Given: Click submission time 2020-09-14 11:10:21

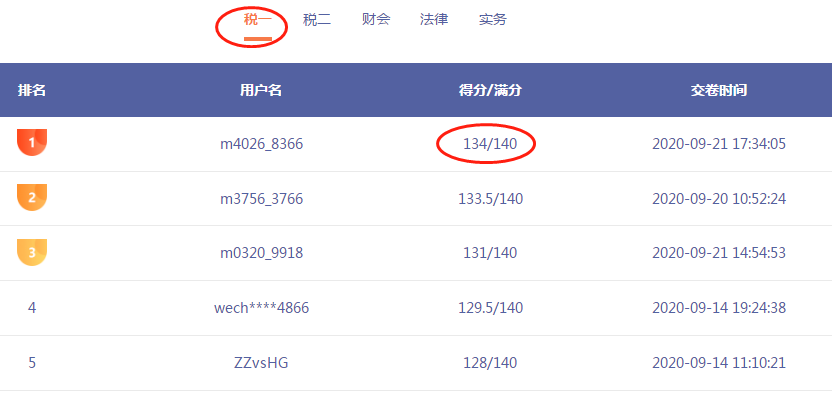Looking at the screenshot, I should click(x=719, y=363).
